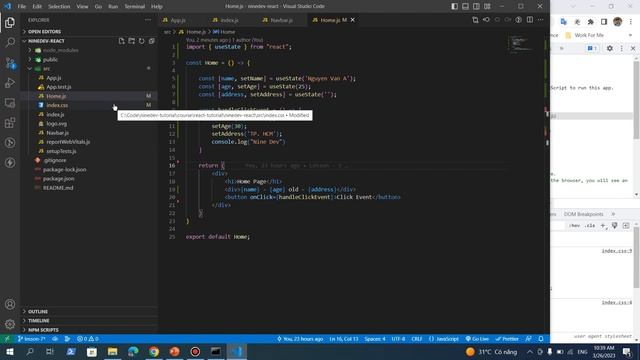Open the Source Control view
640x360 pixels.
[x=10, y=62]
